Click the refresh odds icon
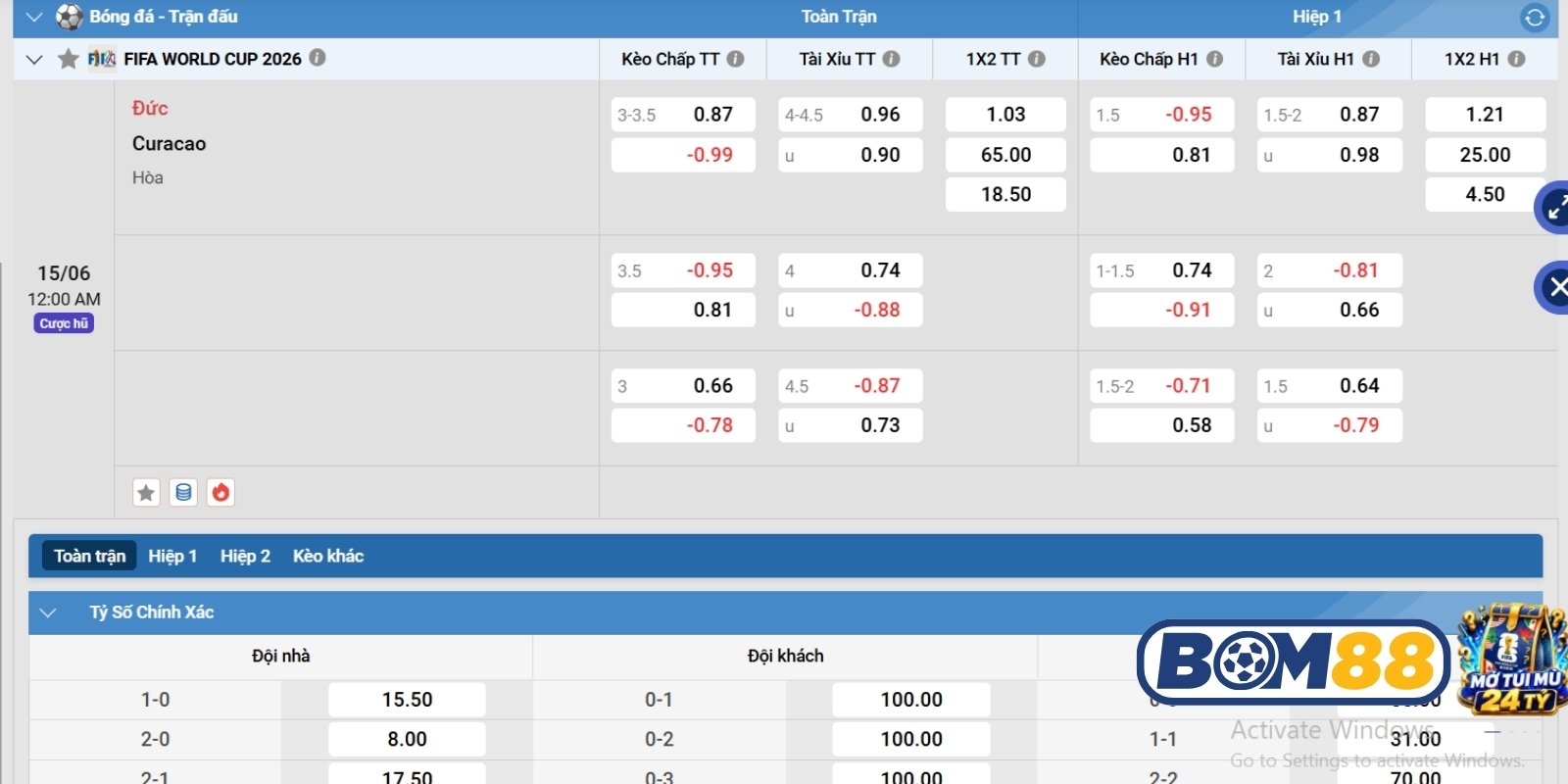This screenshot has height=784, width=1568. point(1535,18)
